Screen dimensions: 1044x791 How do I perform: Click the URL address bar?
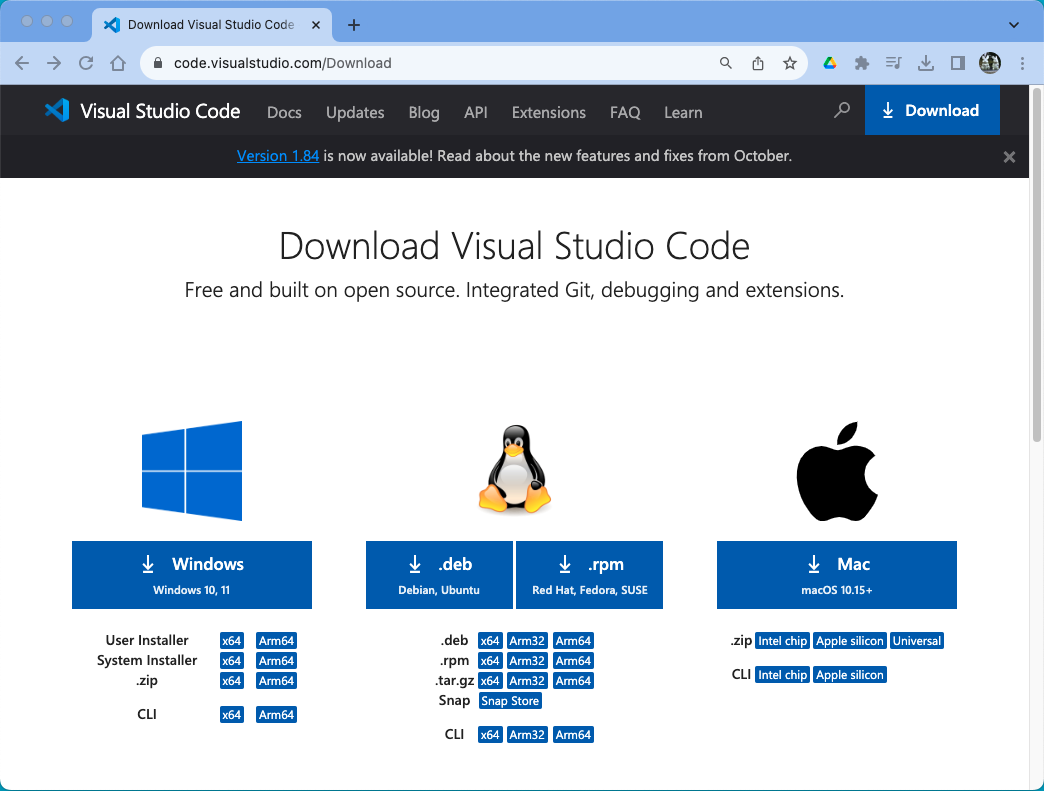pos(440,63)
